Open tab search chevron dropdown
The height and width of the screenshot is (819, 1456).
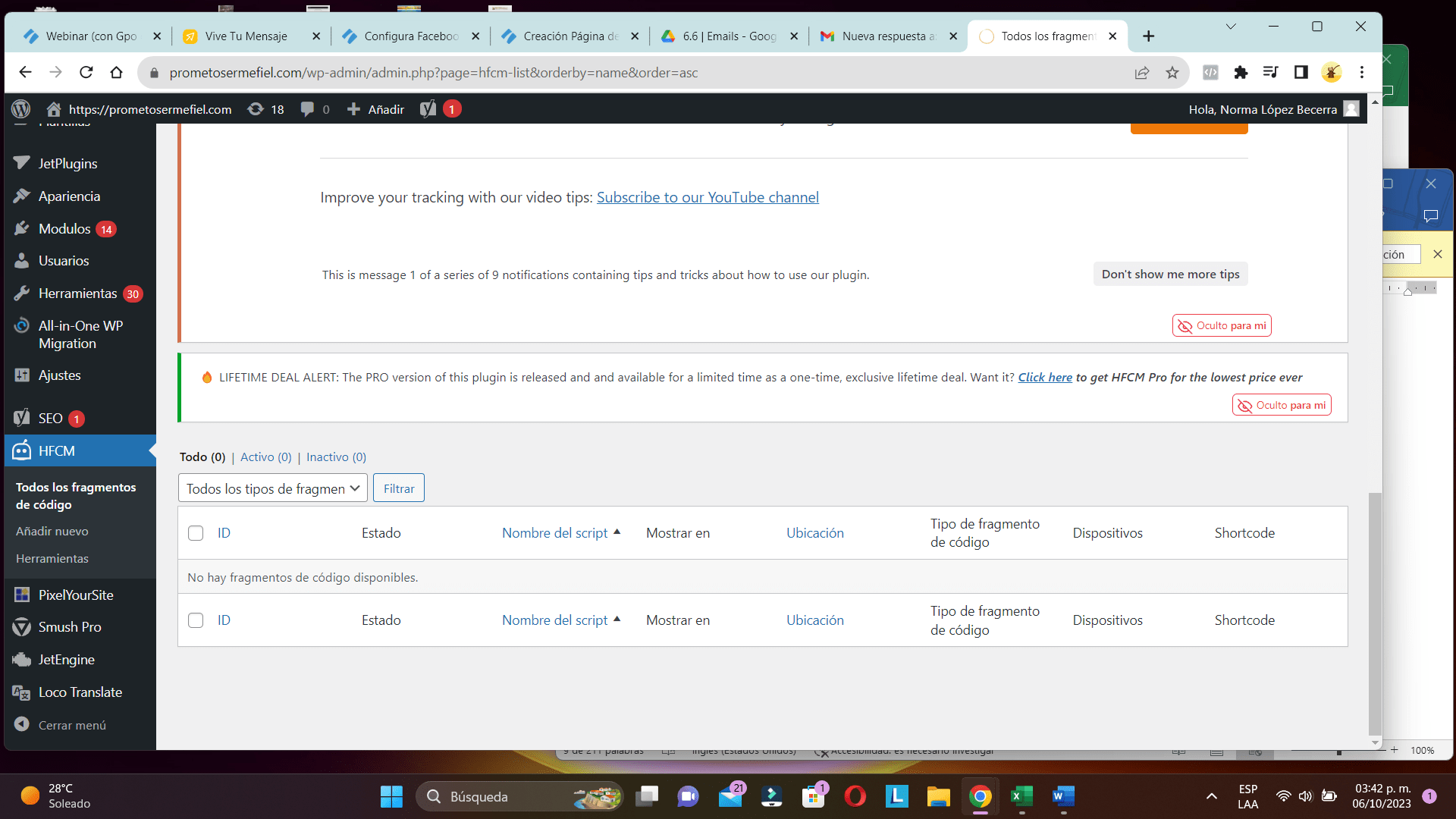(x=1231, y=27)
